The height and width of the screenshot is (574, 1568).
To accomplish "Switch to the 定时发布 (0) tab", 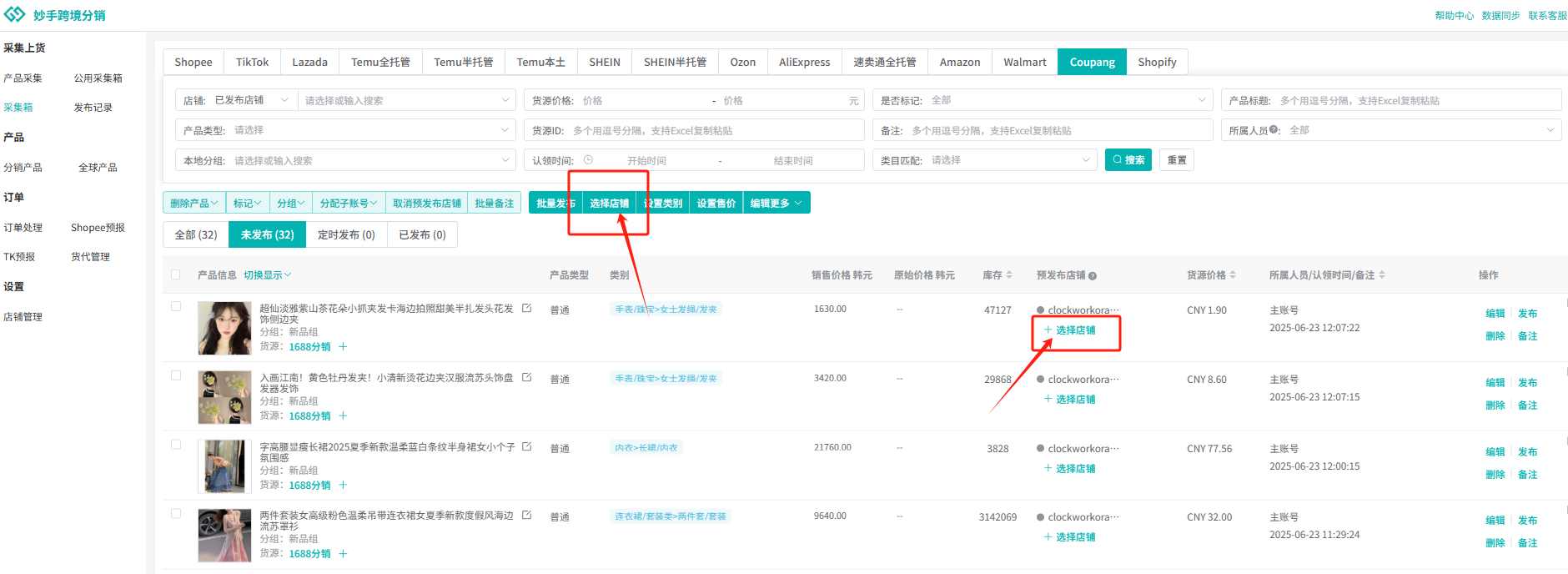I will coord(346,234).
